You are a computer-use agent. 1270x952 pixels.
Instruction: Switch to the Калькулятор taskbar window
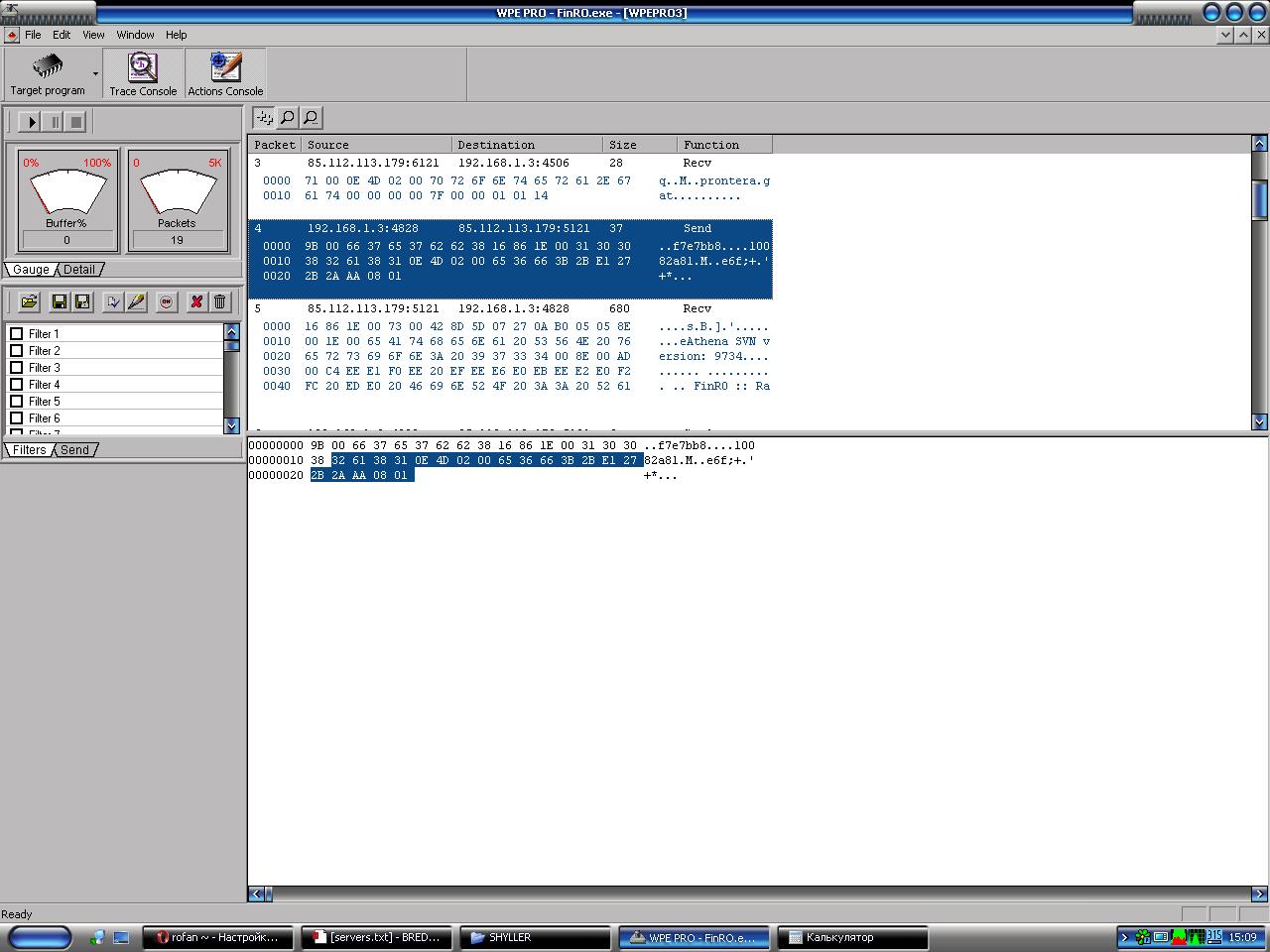pyautogui.click(x=853, y=937)
